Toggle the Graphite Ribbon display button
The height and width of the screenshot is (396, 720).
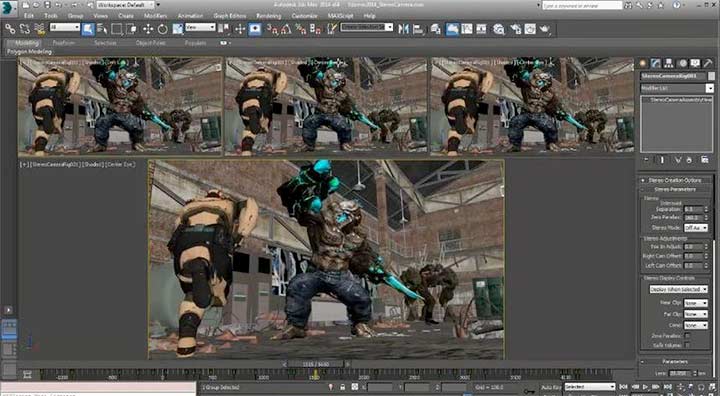click(452, 29)
